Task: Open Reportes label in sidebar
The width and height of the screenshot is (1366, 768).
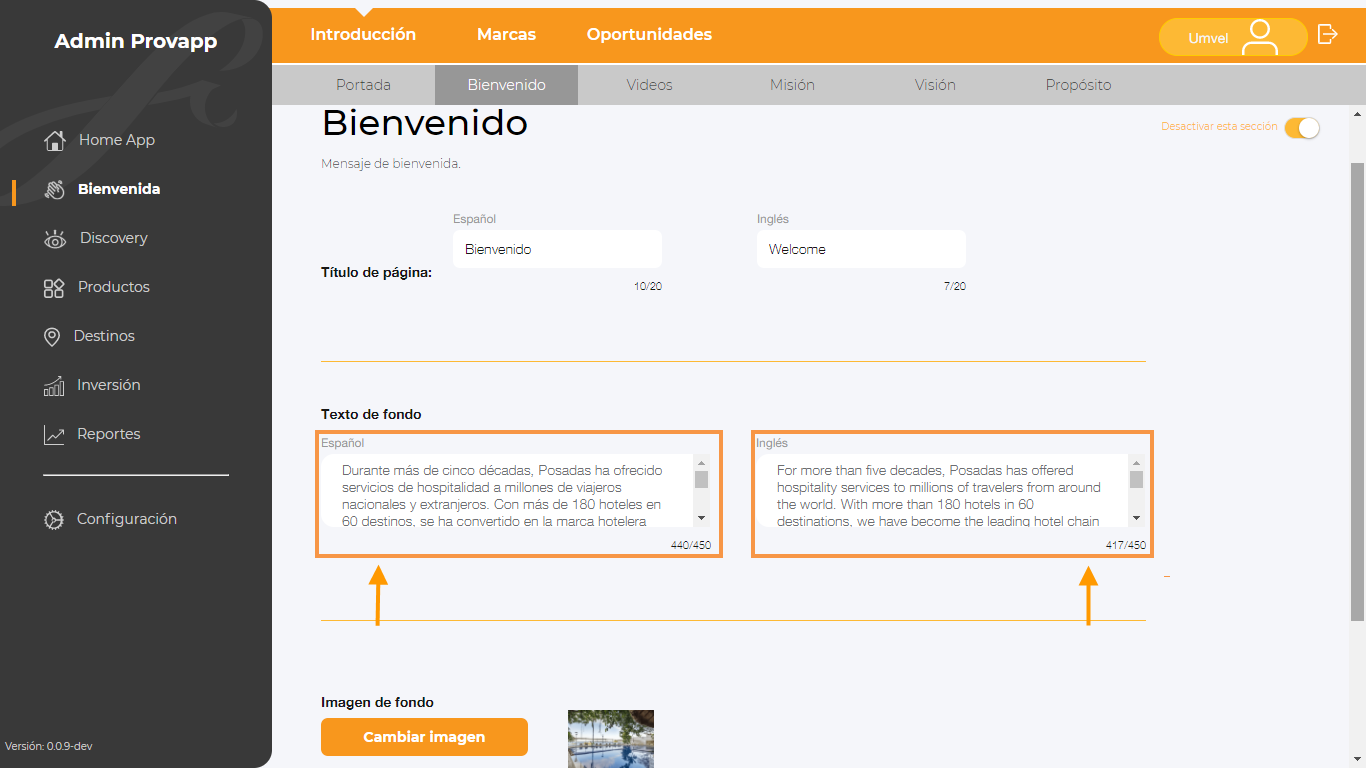Action: pos(108,434)
